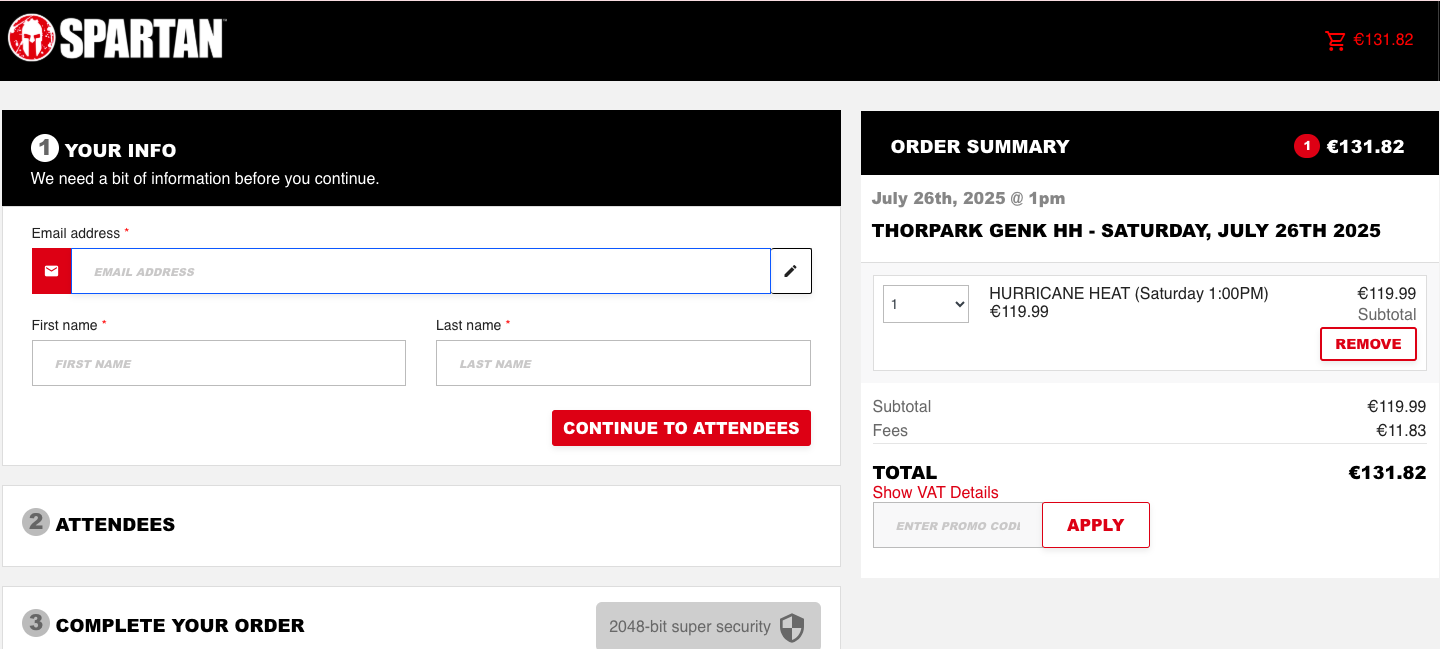
Task: Click the promo code field
Action: point(957,525)
